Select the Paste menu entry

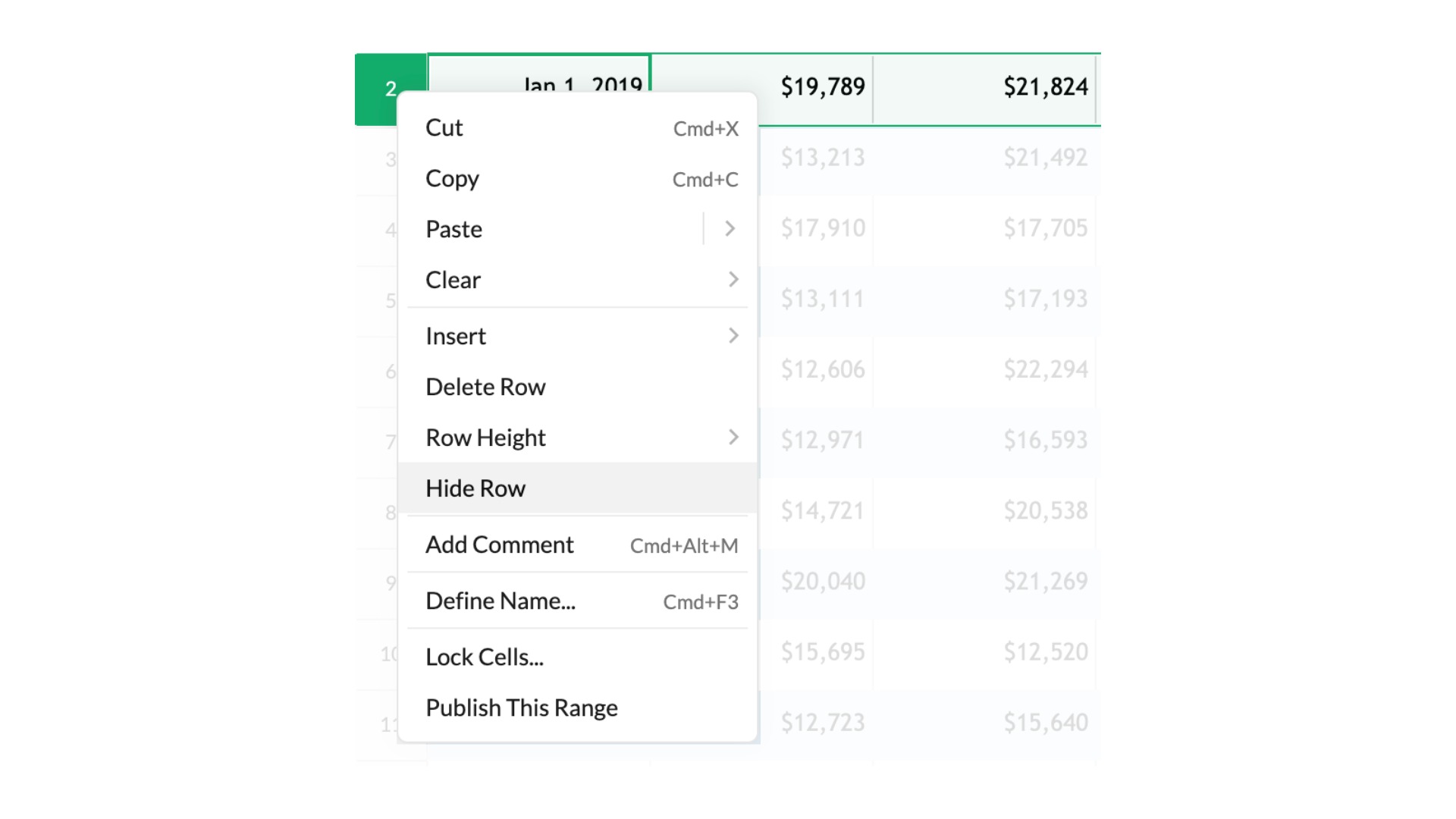(453, 229)
